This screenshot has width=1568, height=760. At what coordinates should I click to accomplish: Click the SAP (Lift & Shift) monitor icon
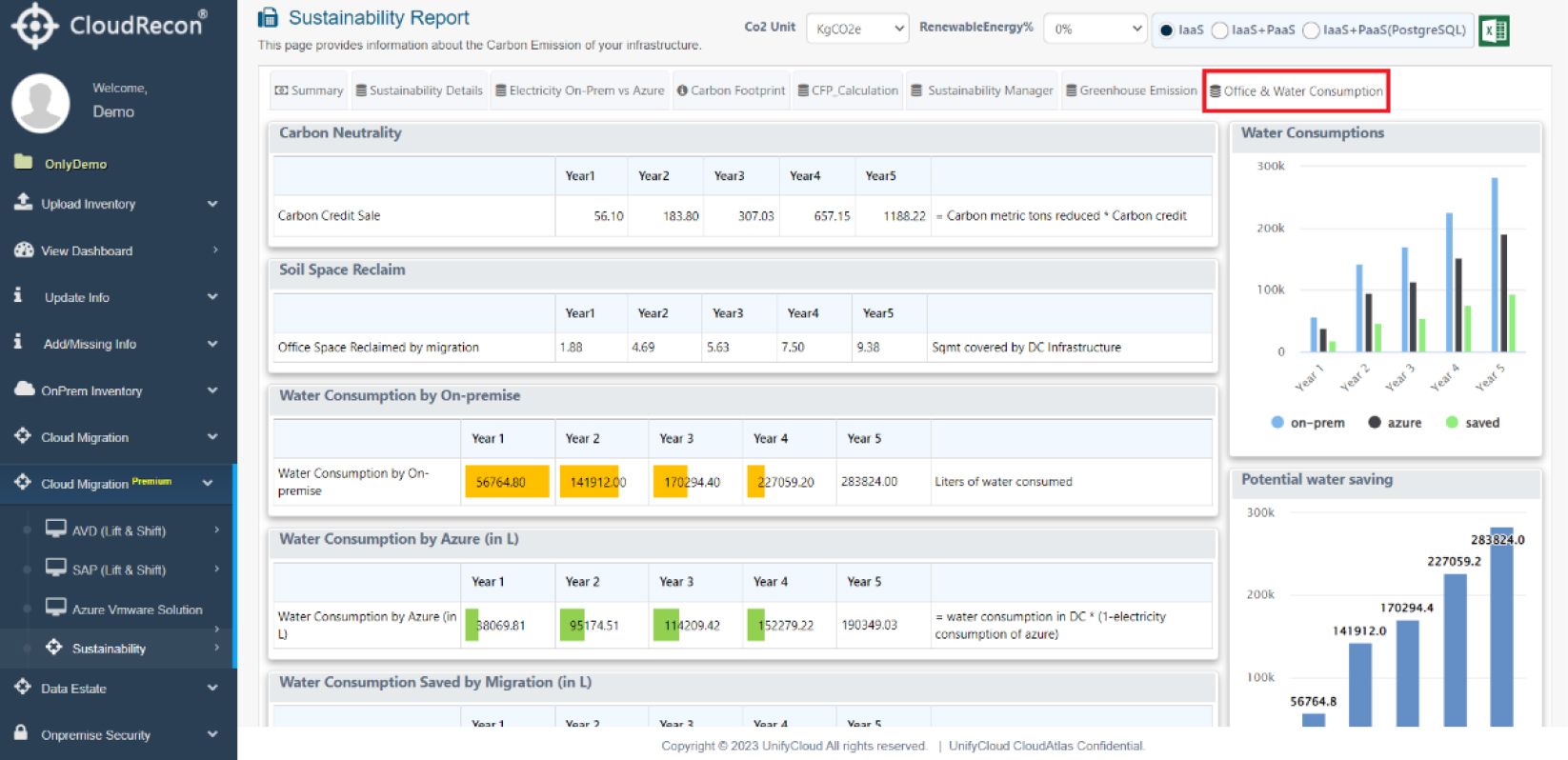tap(56, 568)
